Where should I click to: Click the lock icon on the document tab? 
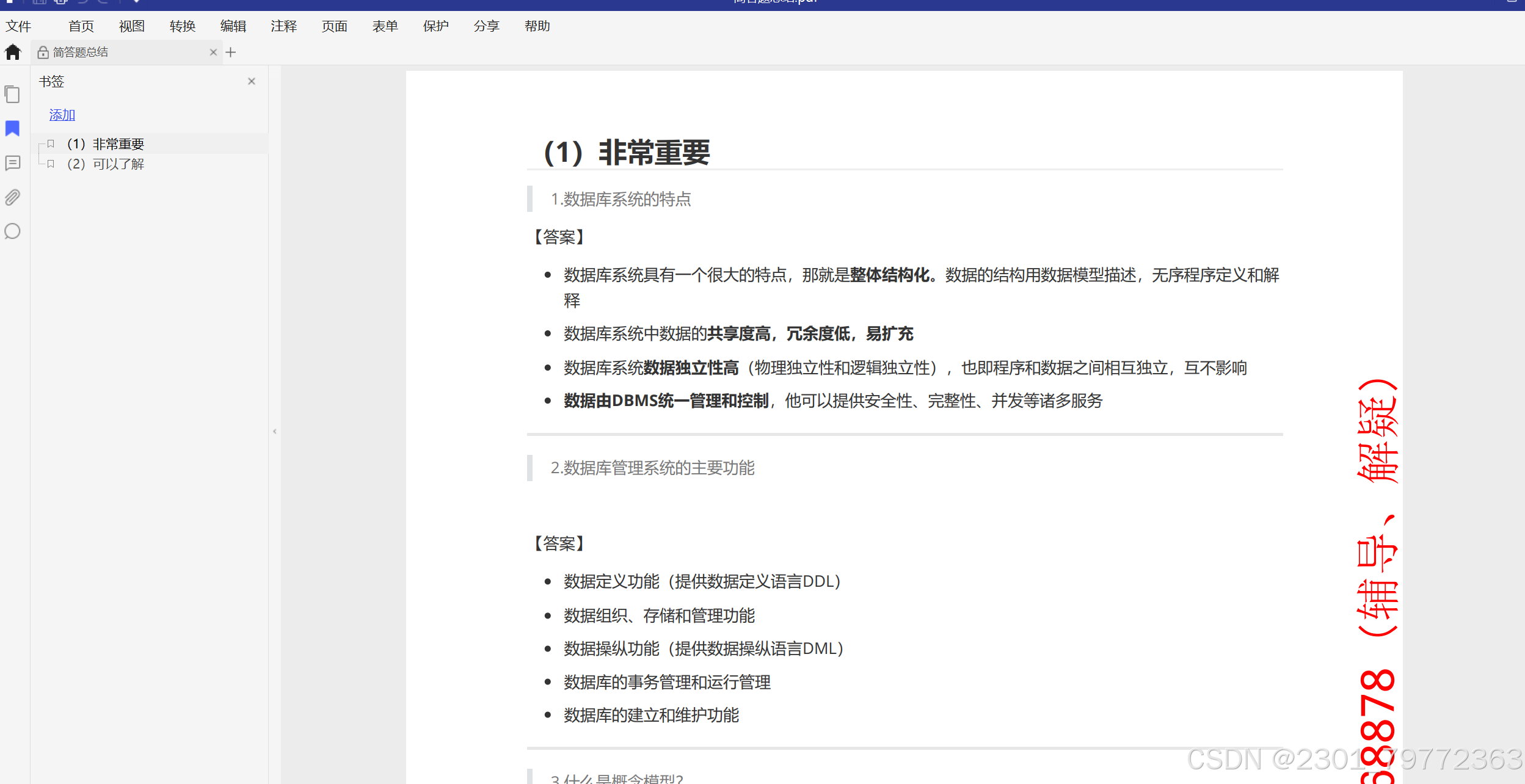[x=43, y=53]
